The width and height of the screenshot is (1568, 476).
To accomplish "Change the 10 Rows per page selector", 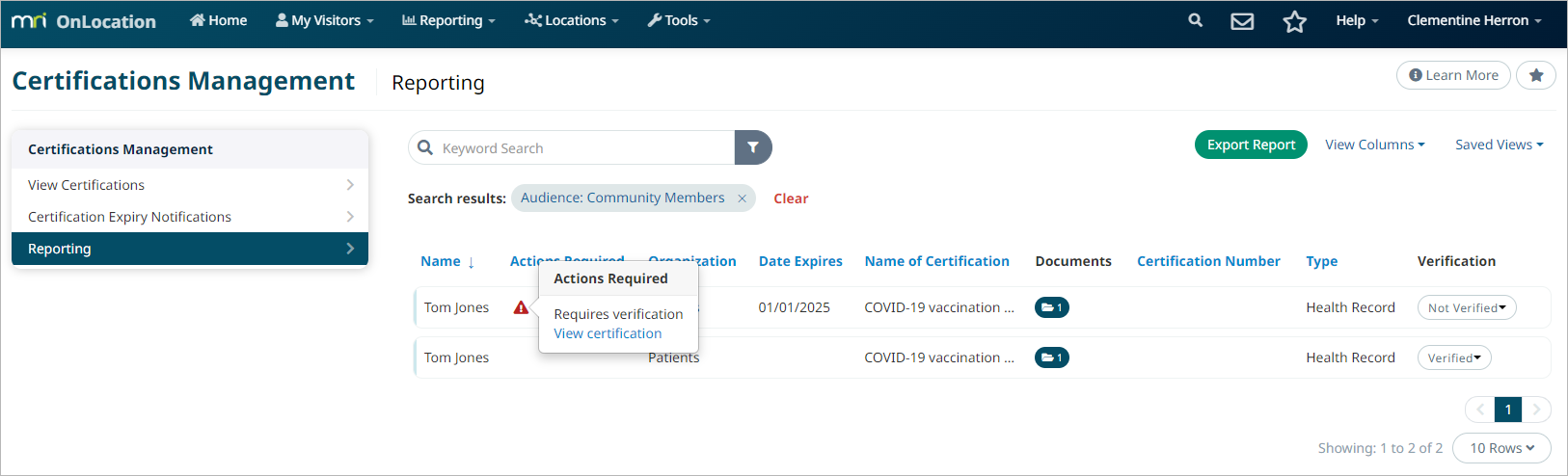I will pyautogui.click(x=1501, y=448).
